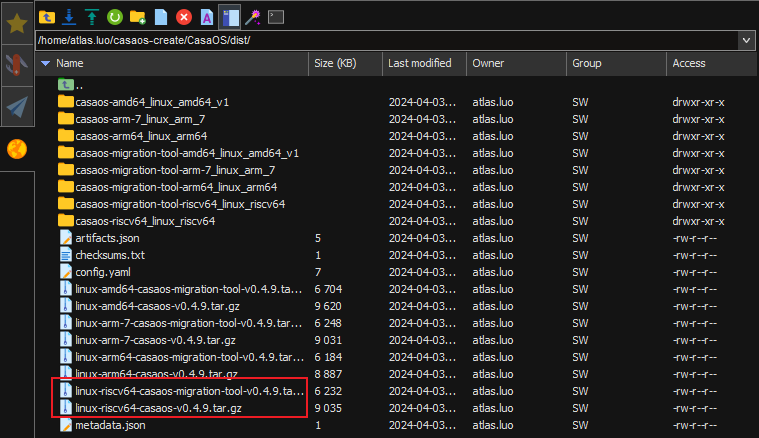Click the download selected files icon
759x438 pixels.
click(69, 17)
